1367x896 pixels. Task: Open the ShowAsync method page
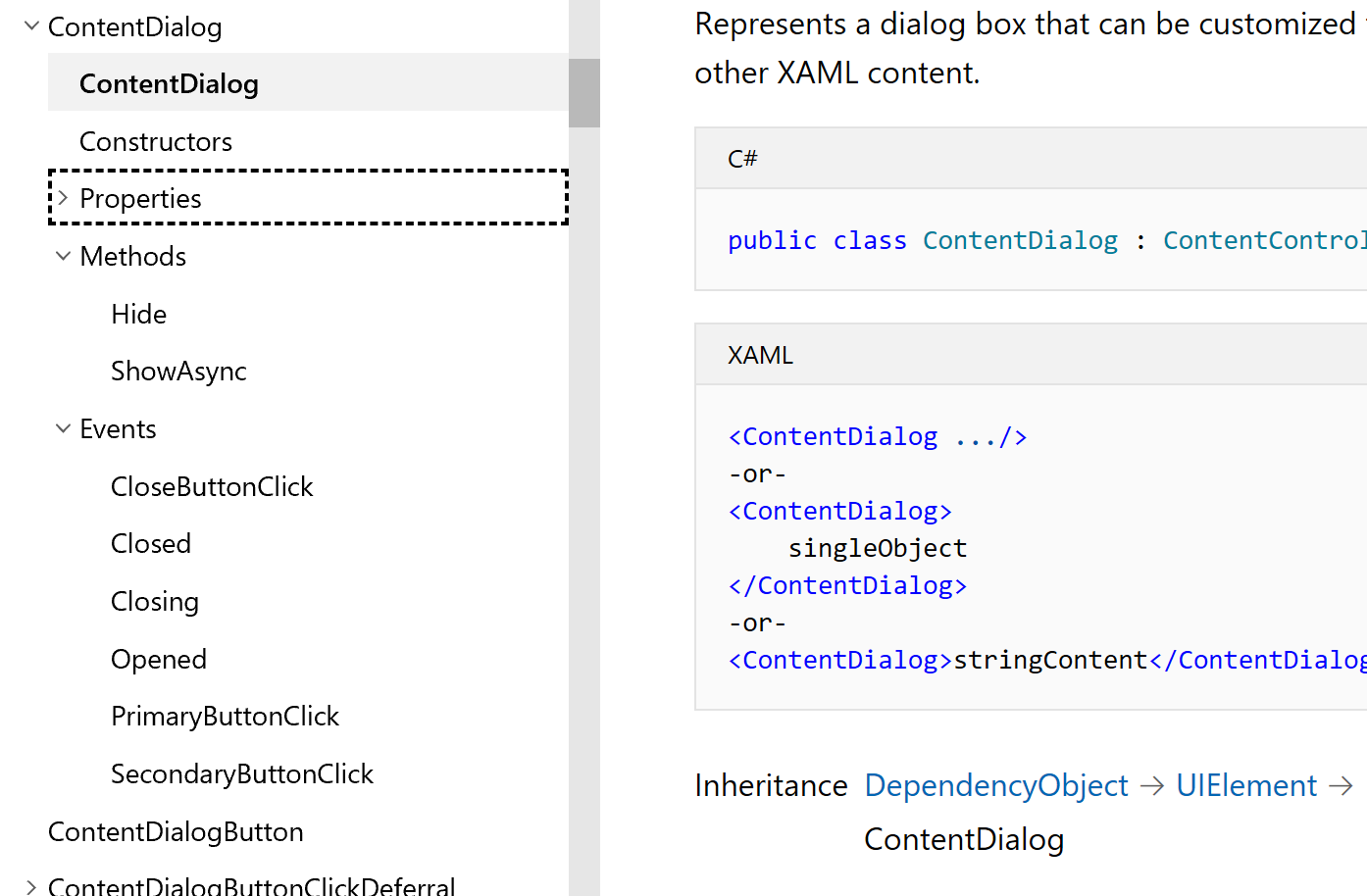coord(178,371)
